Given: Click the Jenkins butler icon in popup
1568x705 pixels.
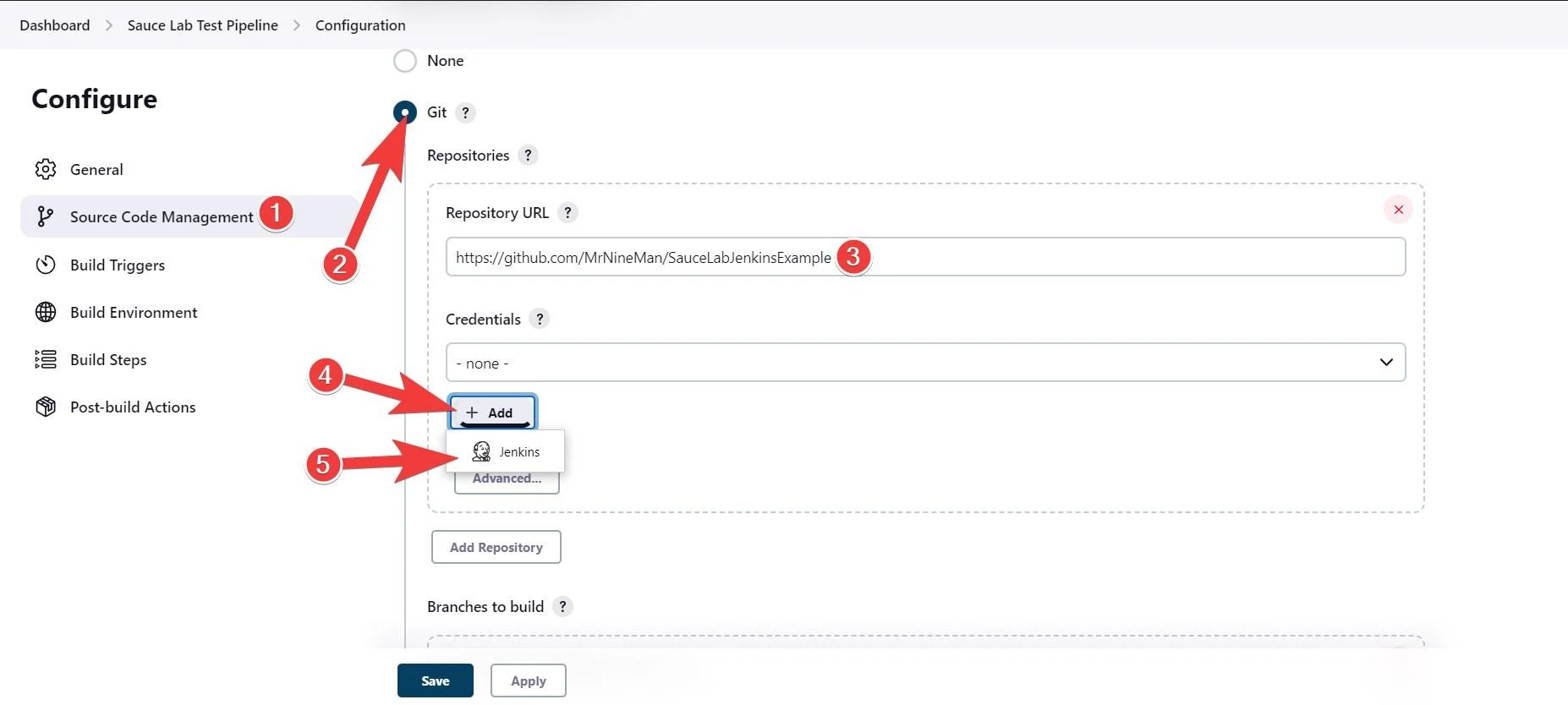Looking at the screenshot, I should tap(481, 451).
